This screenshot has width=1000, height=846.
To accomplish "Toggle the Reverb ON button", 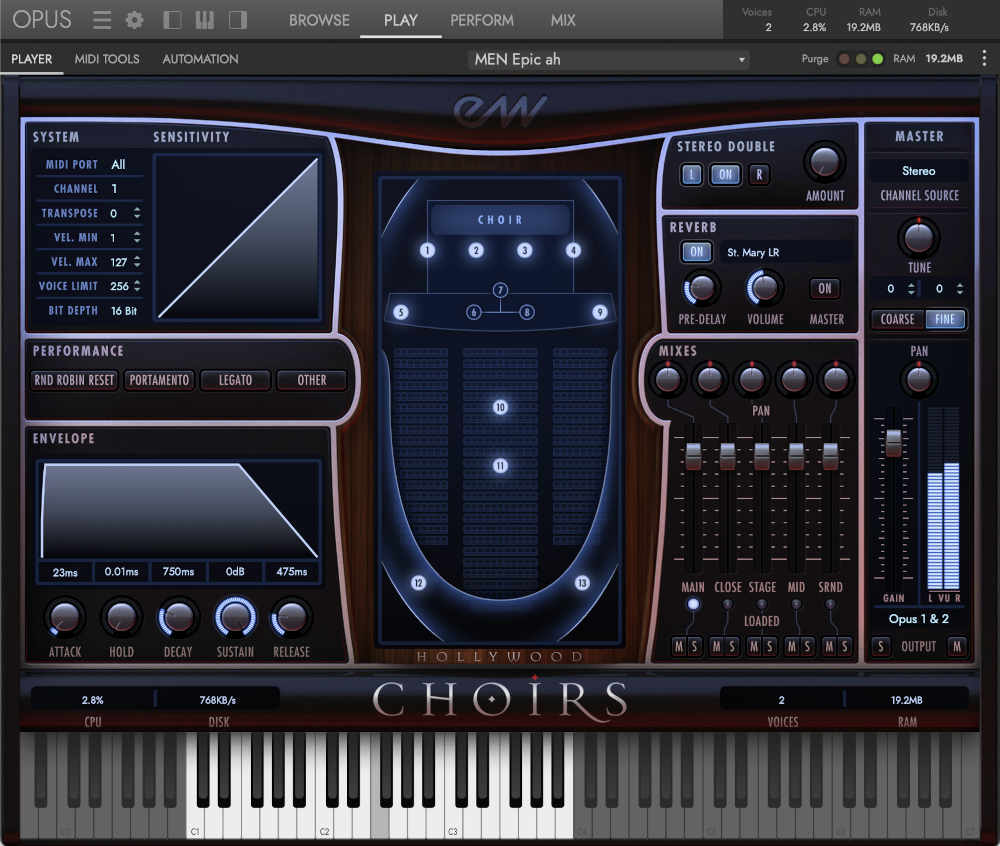I will pyautogui.click(x=697, y=252).
